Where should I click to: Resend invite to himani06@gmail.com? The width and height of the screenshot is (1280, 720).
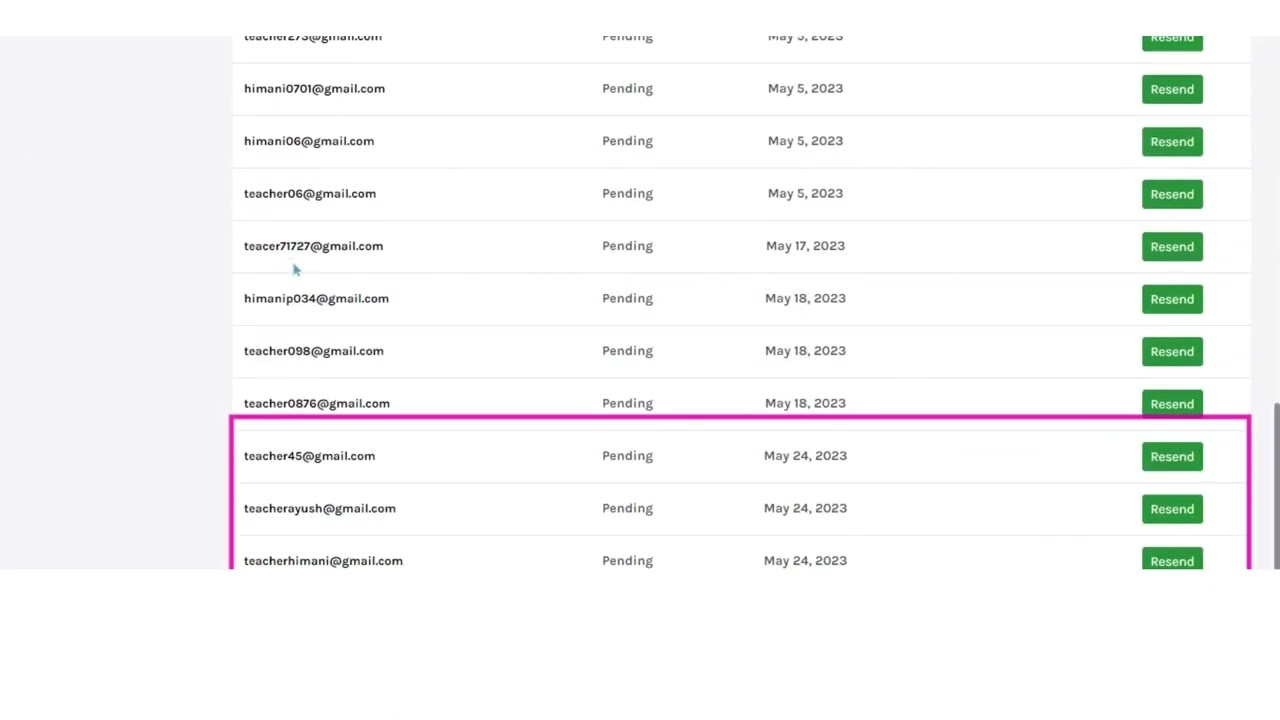click(x=1172, y=142)
